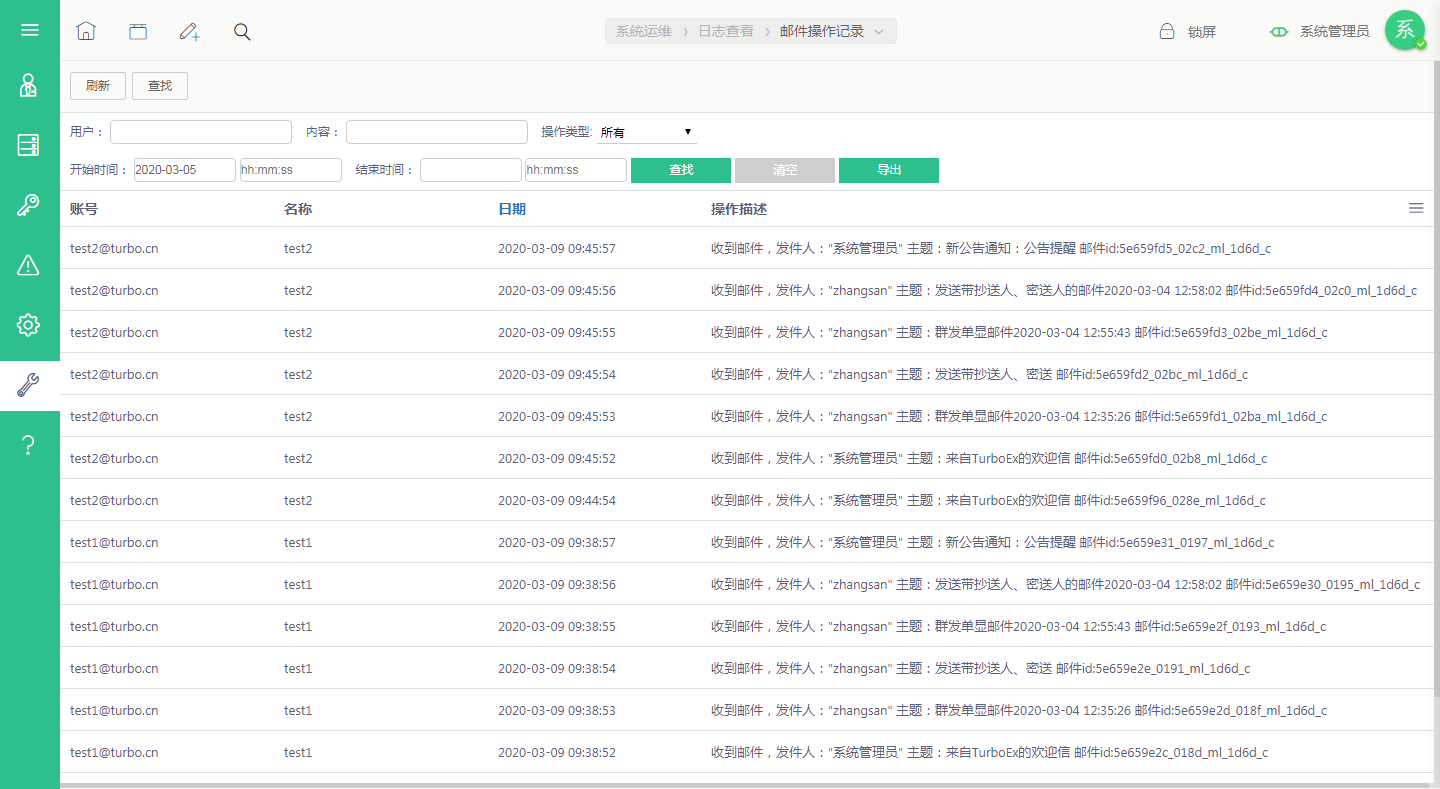
Task: Select date cell 2020-03-09 09:45:55
Action: [x=557, y=333]
